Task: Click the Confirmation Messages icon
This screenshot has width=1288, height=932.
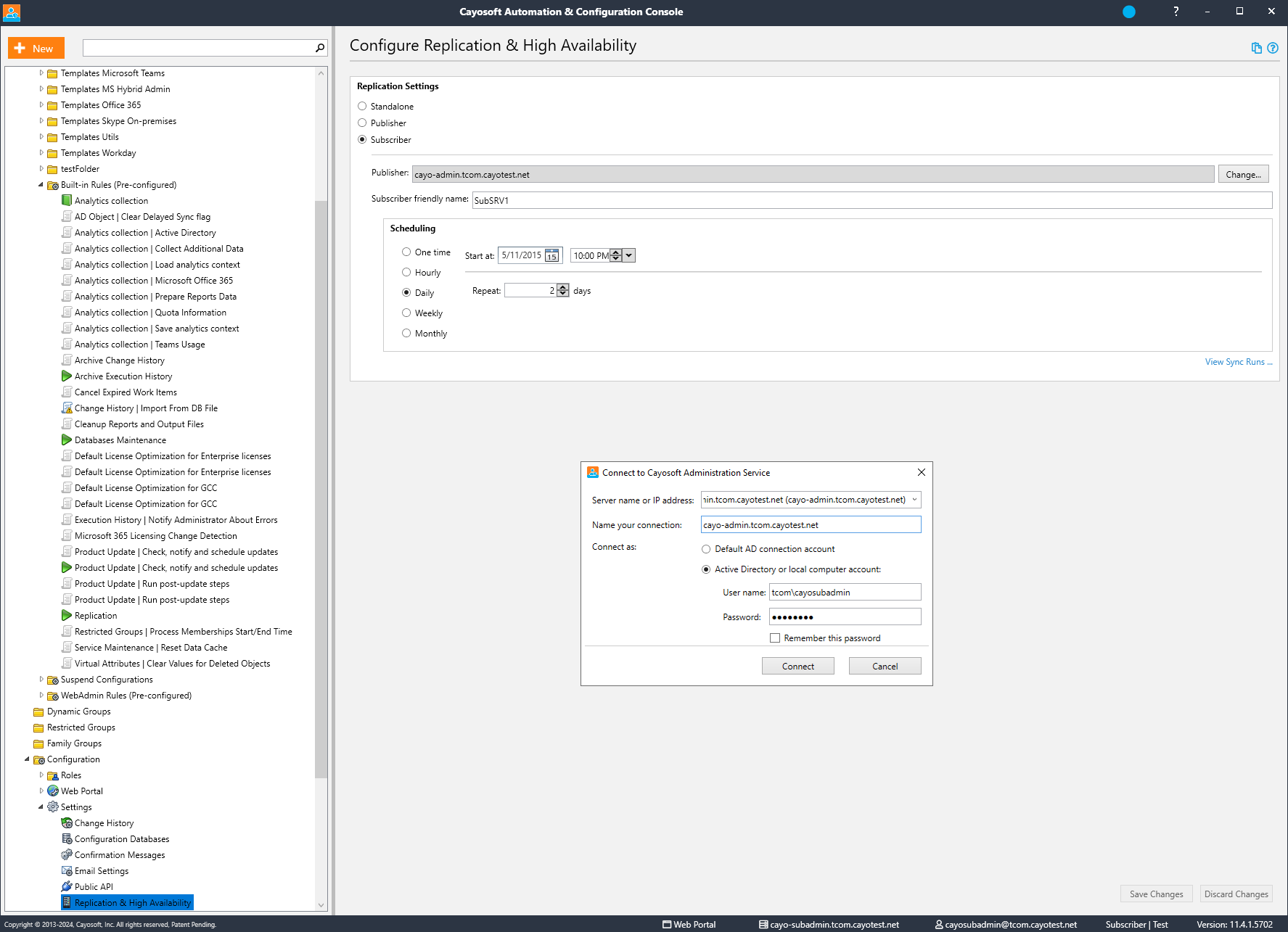Action: [67, 855]
